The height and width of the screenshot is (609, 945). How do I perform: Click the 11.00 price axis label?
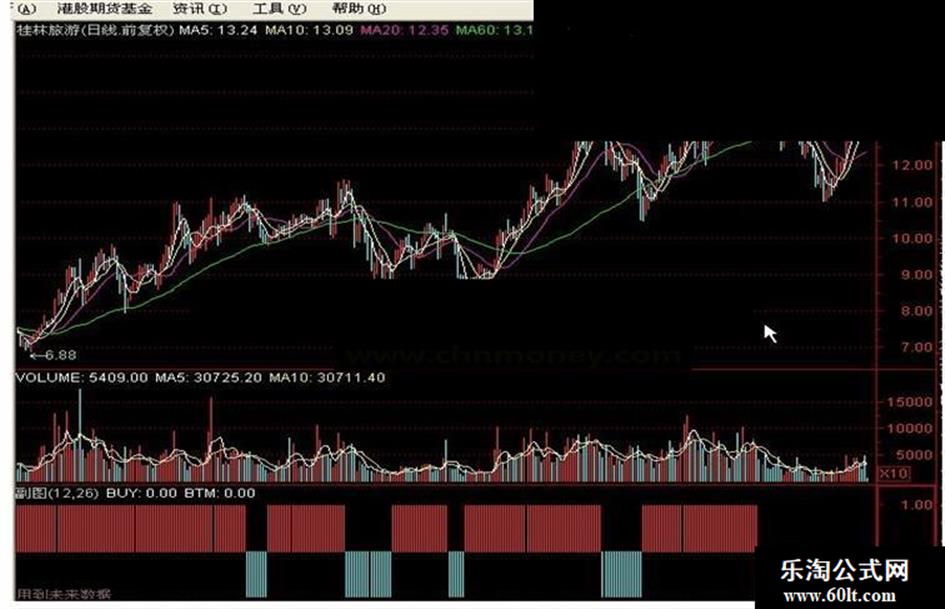coord(912,202)
